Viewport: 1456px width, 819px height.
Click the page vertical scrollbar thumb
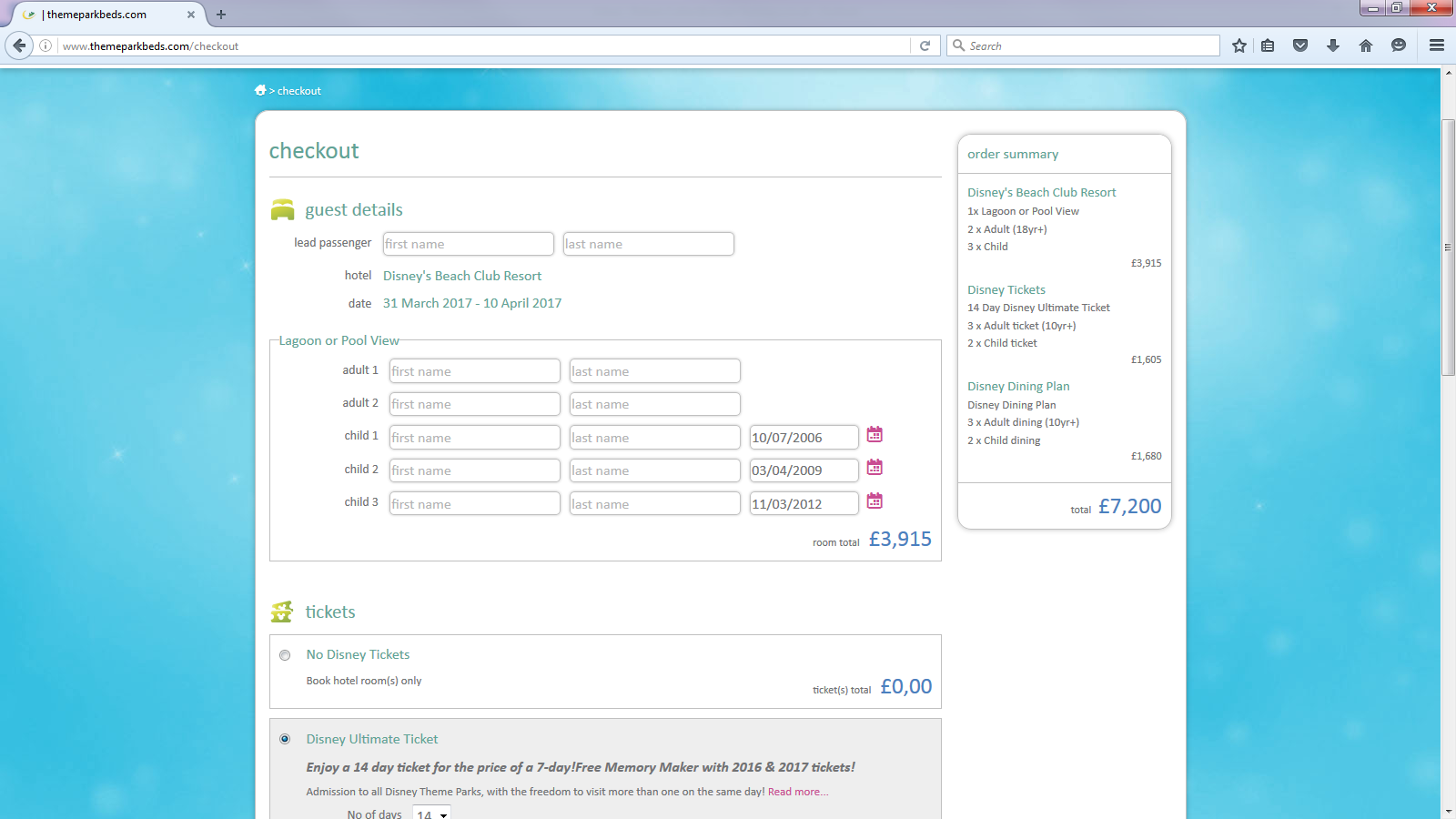[x=1448, y=247]
